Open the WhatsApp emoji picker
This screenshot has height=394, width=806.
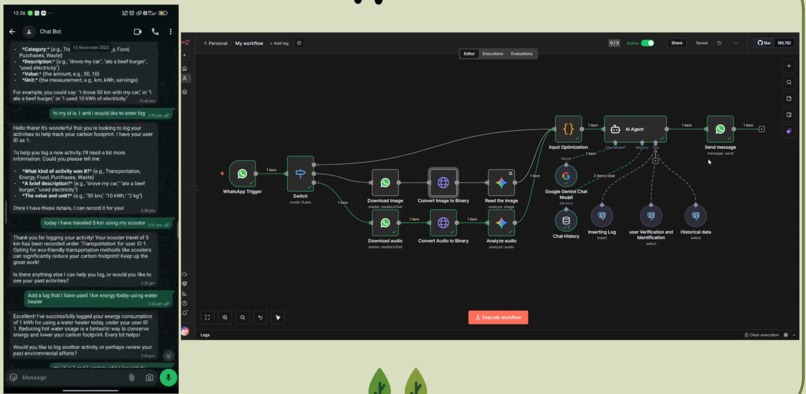point(13,378)
